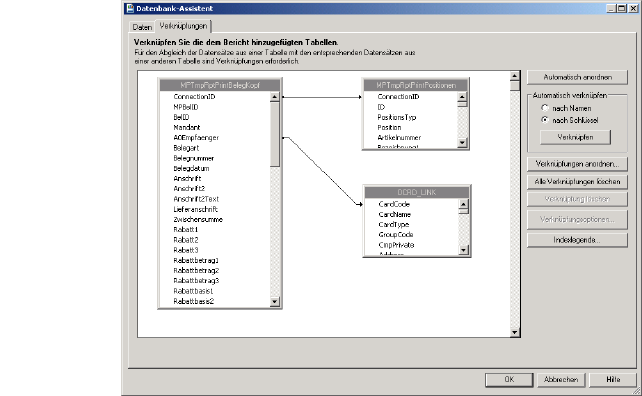Click scroll up arrow of the link canvas
Viewport: 642px width, 396px height.
coord(515,76)
